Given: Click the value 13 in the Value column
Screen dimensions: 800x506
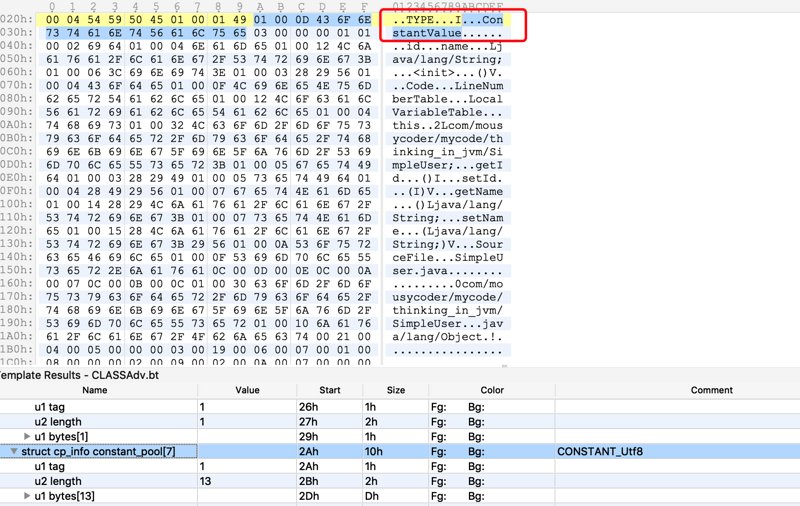Looking at the screenshot, I should (x=205, y=481).
